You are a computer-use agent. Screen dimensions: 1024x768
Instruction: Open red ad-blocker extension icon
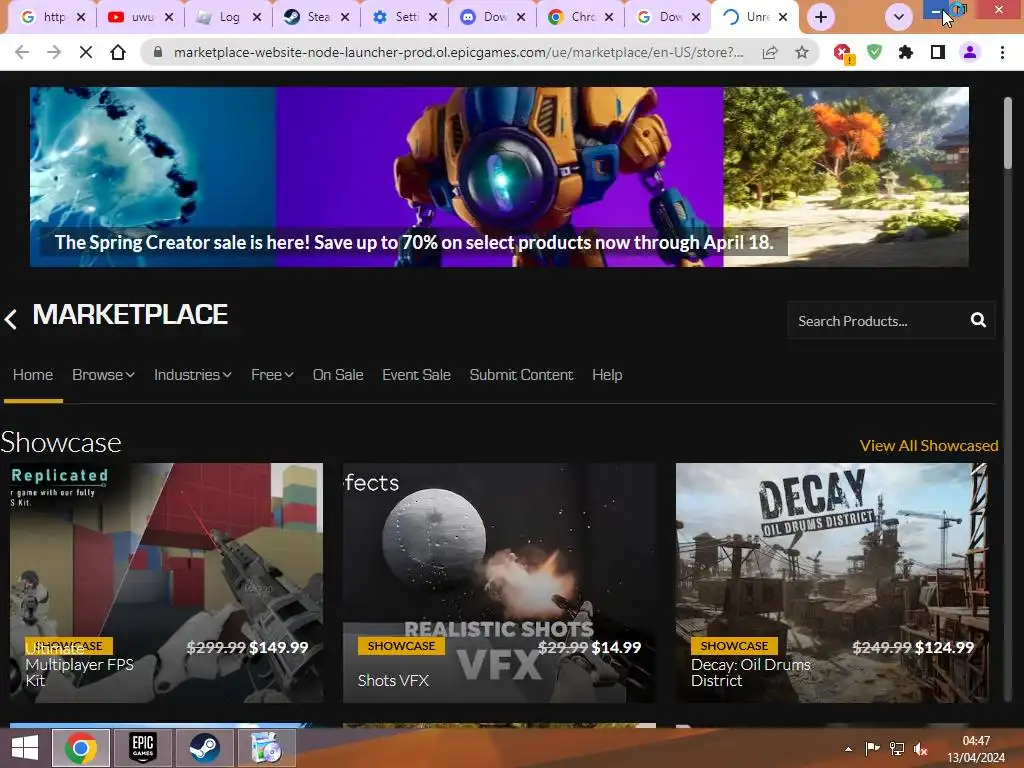tap(844, 54)
